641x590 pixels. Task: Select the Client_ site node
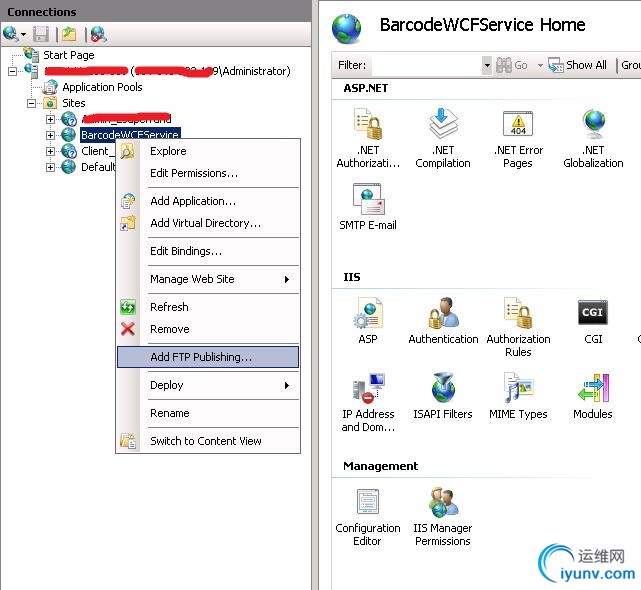[97, 151]
